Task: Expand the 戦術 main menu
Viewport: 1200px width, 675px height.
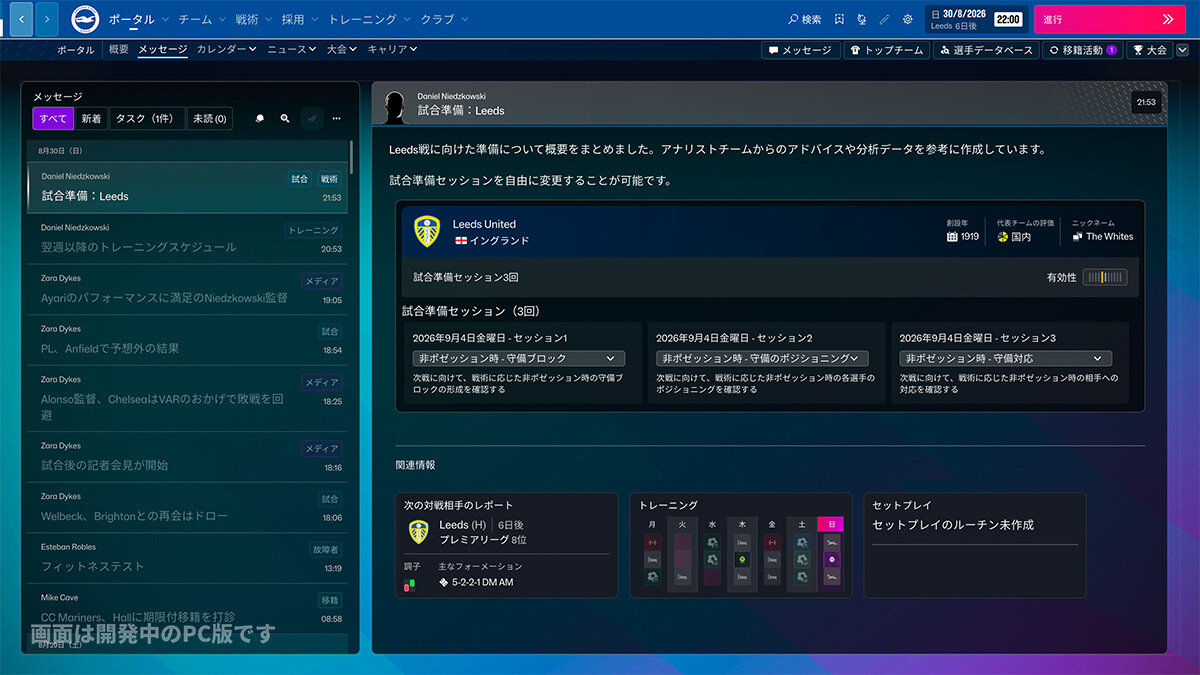Action: 253,19
